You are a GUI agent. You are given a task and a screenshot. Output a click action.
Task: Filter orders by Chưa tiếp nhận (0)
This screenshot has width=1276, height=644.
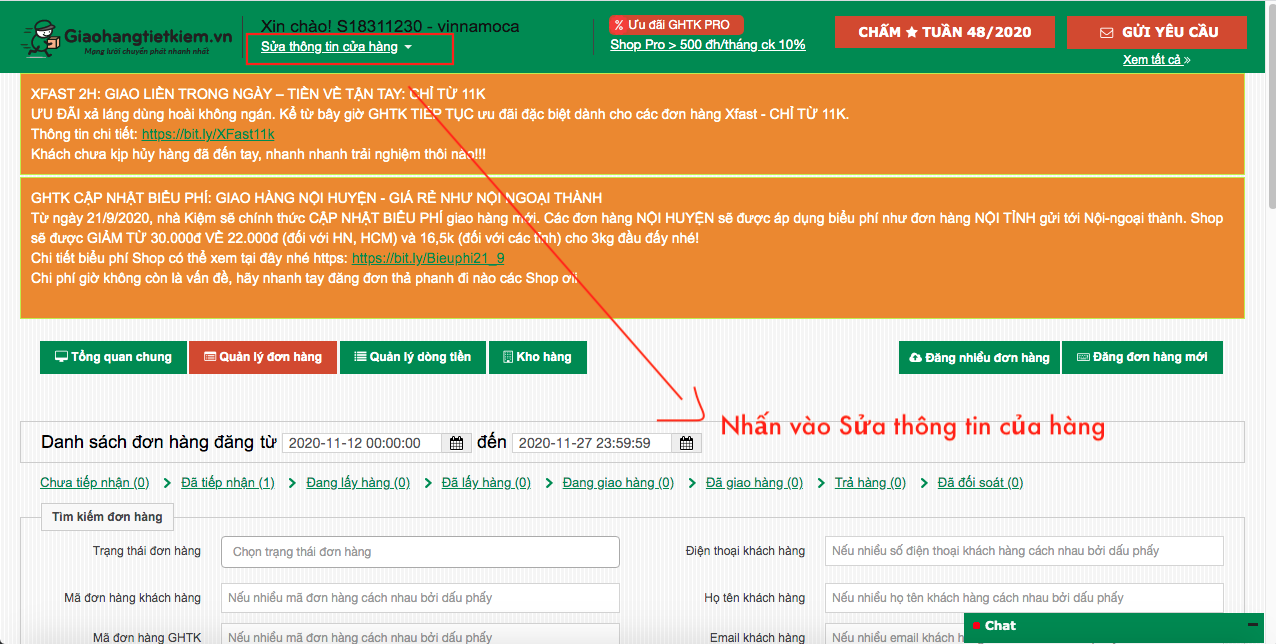click(x=95, y=483)
